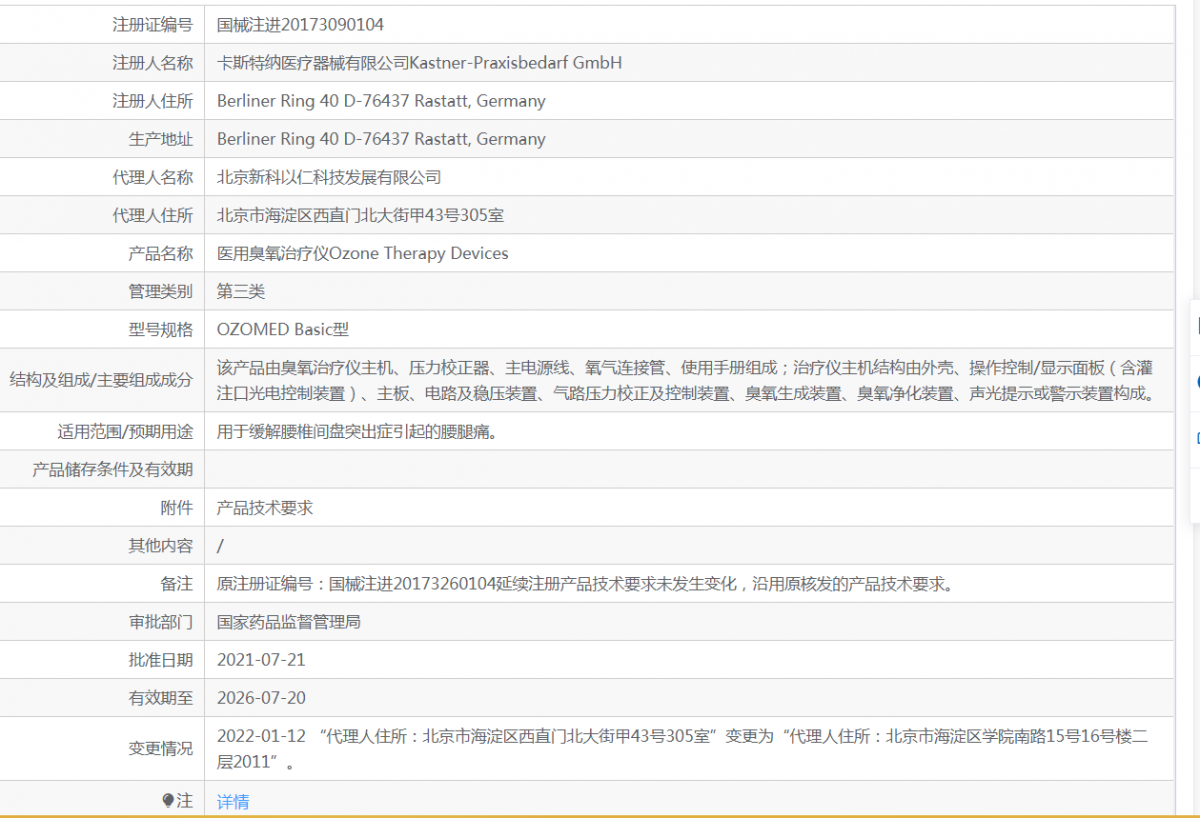
Task: Click the bulb icon beside 注
Action: pyautogui.click(x=168, y=800)
